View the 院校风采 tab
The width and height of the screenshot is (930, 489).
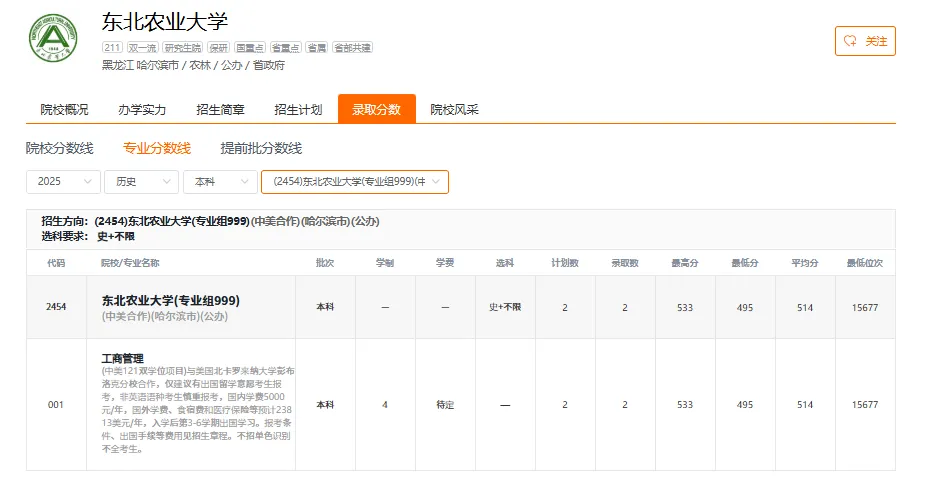[x=454, y=110]
